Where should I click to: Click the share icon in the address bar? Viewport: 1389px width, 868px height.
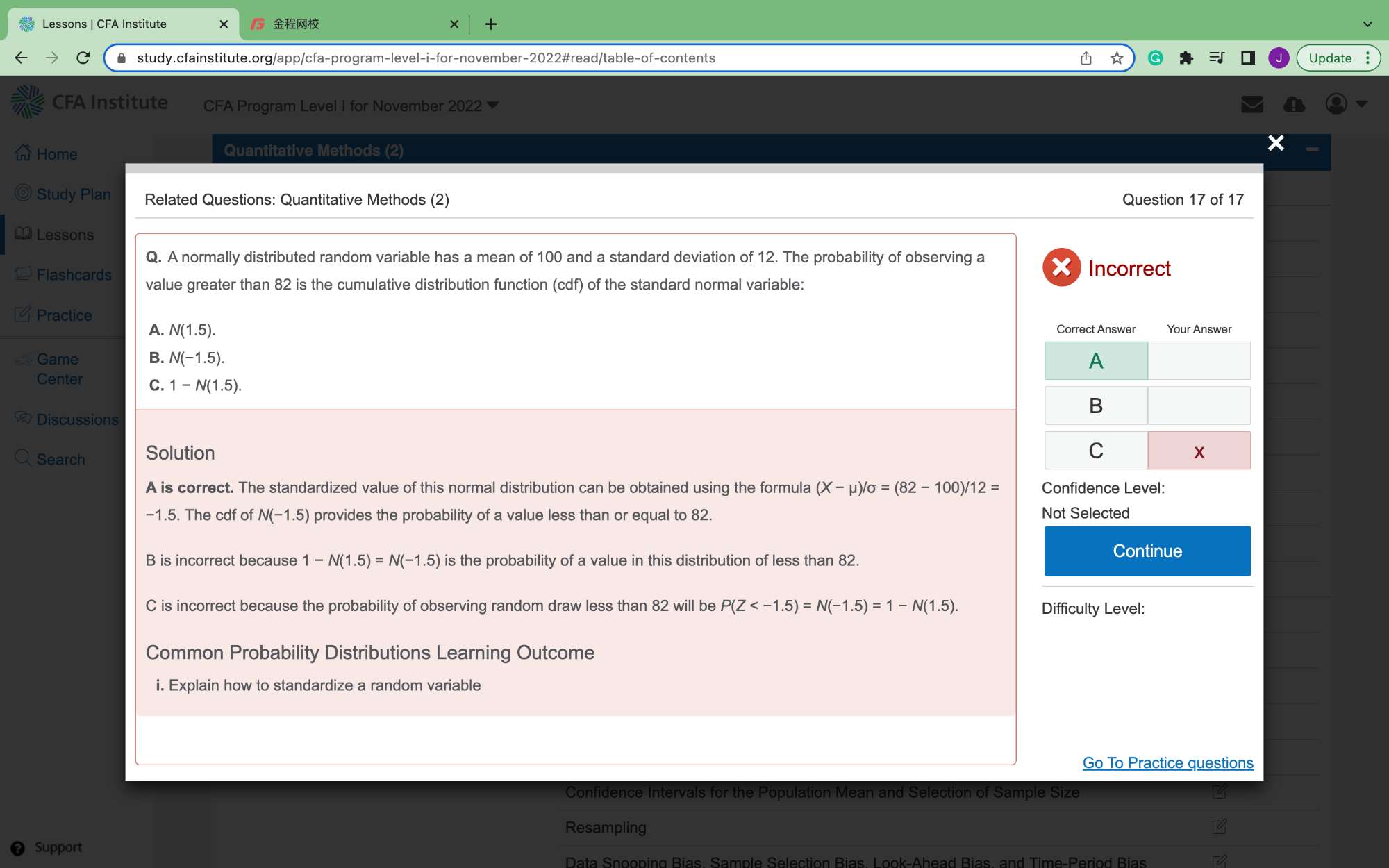(x=1086, y=58)
